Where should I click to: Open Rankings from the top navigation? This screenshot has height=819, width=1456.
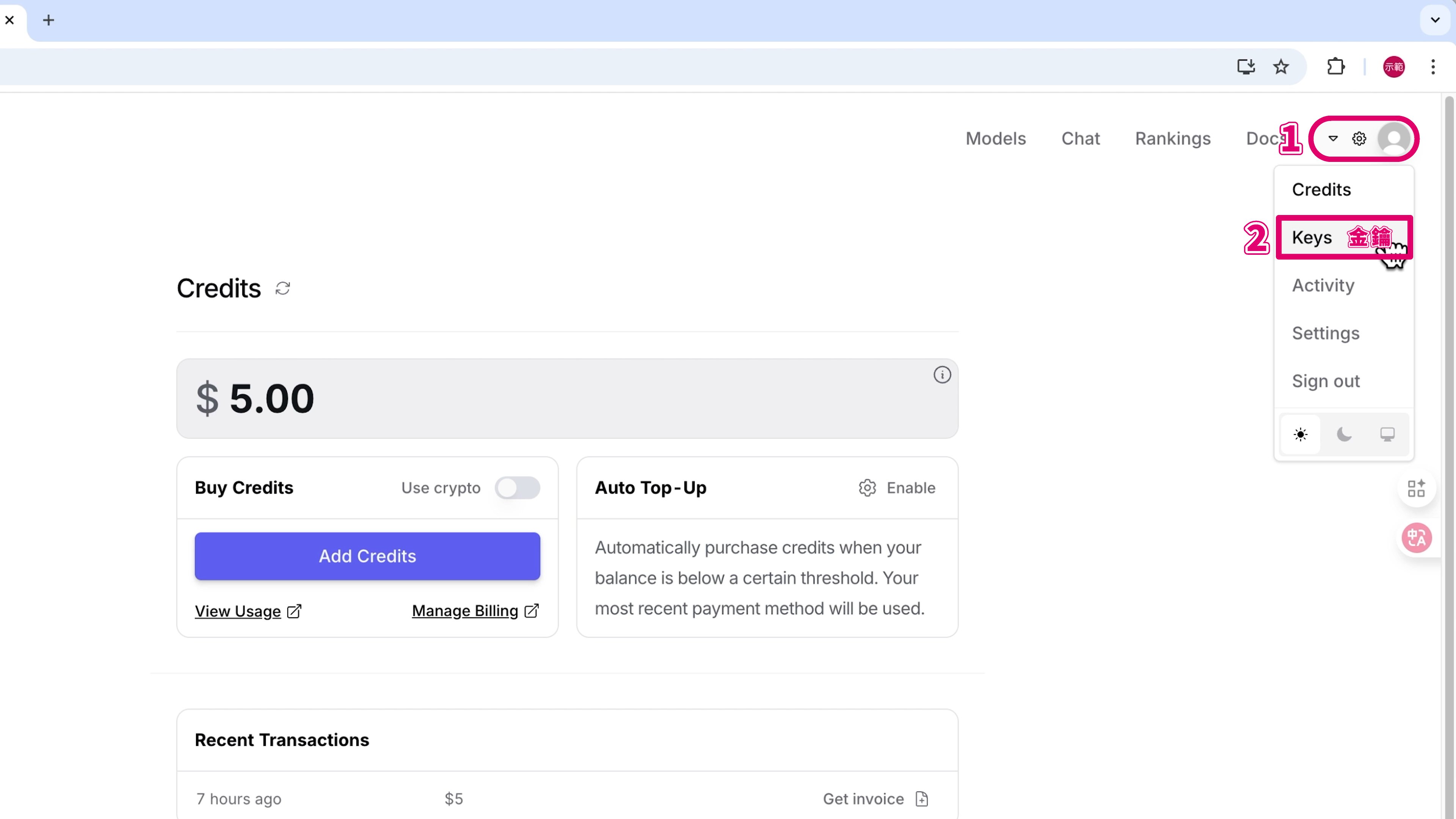(x=1173, y=138)
